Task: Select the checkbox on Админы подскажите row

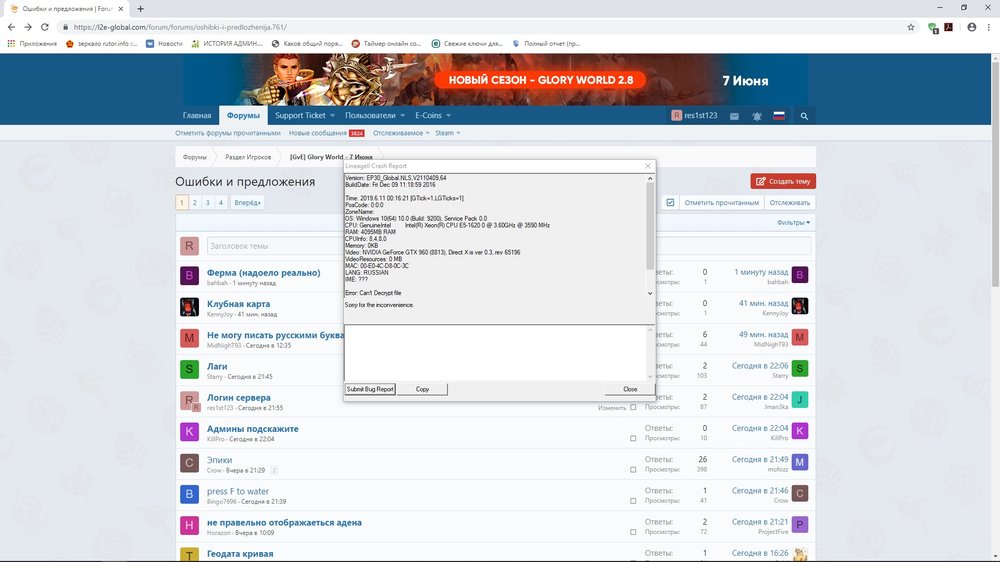Action: pos(633,438)
